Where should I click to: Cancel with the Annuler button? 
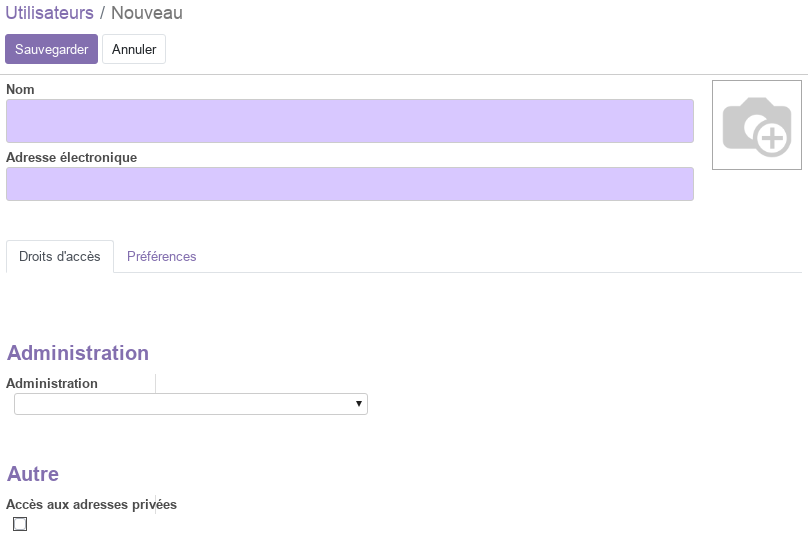134,49
